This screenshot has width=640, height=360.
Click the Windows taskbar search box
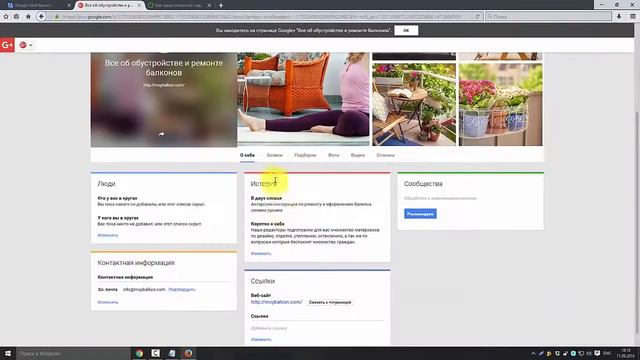[73, 353]
